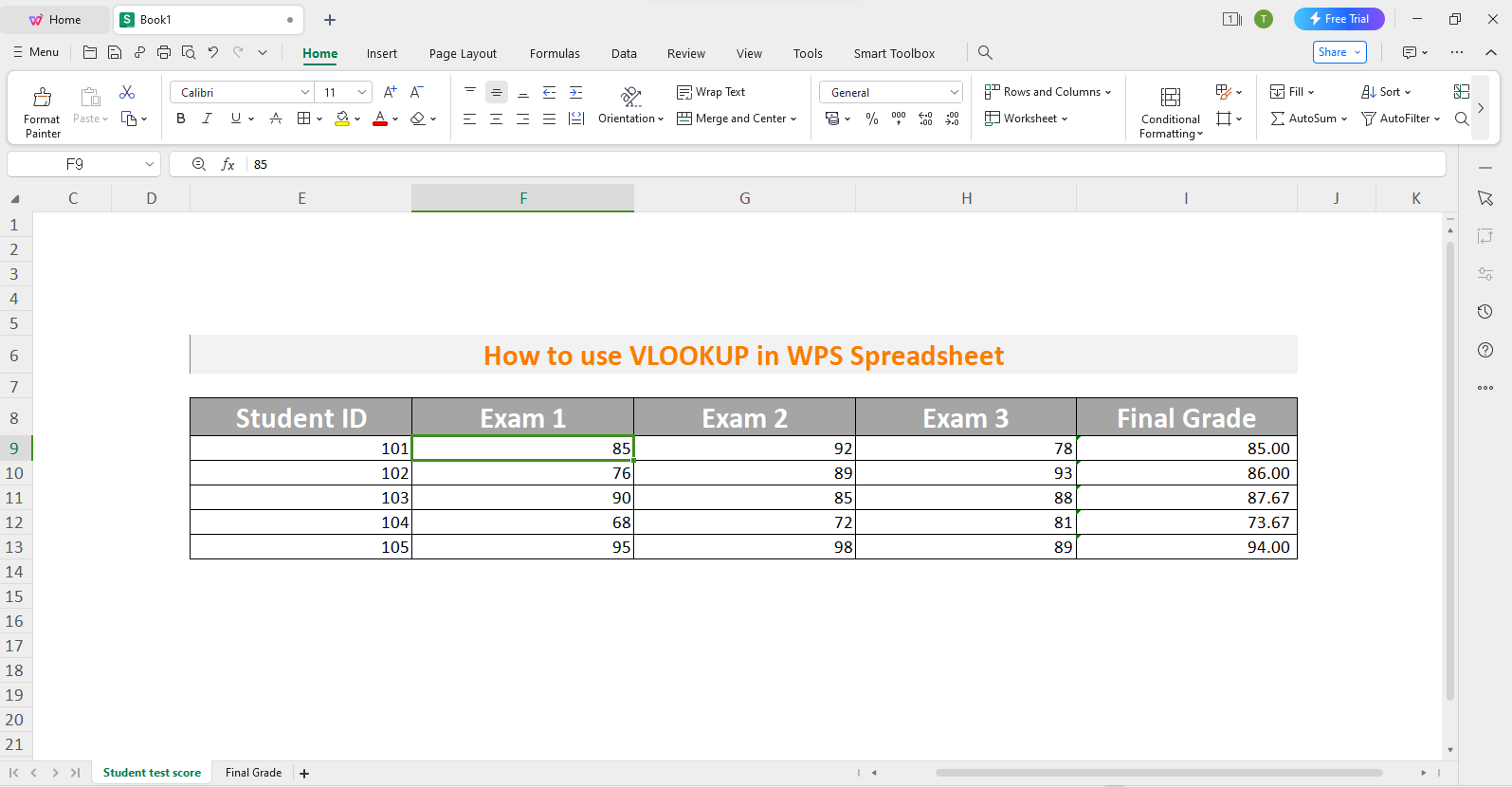Apply yellow fill color to cell
Viewport: 1512px width, 787px height.
point(342,119)
